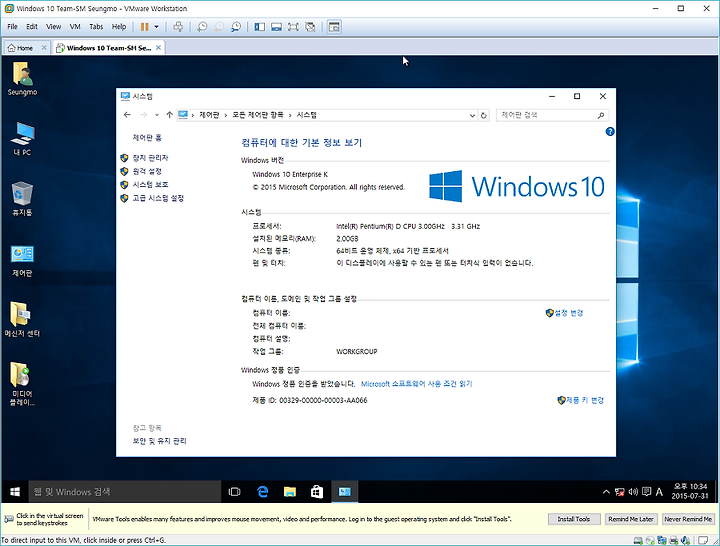
Task: Open the View menu in VMware
Action: pyautogui.click(x=53, y=27)
